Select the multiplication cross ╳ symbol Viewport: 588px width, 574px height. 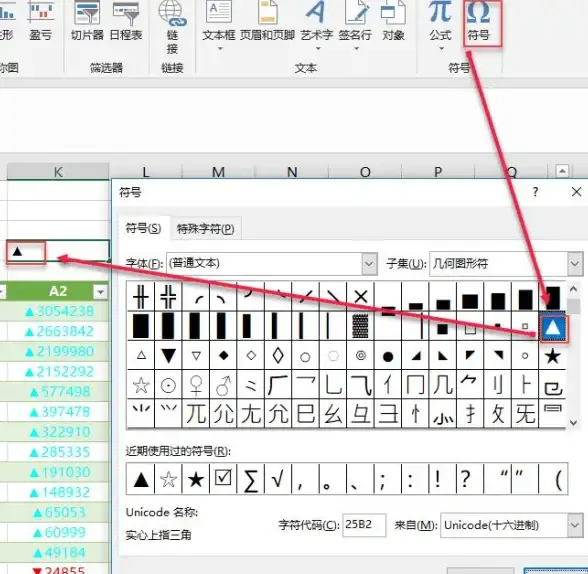coord(361,297)
